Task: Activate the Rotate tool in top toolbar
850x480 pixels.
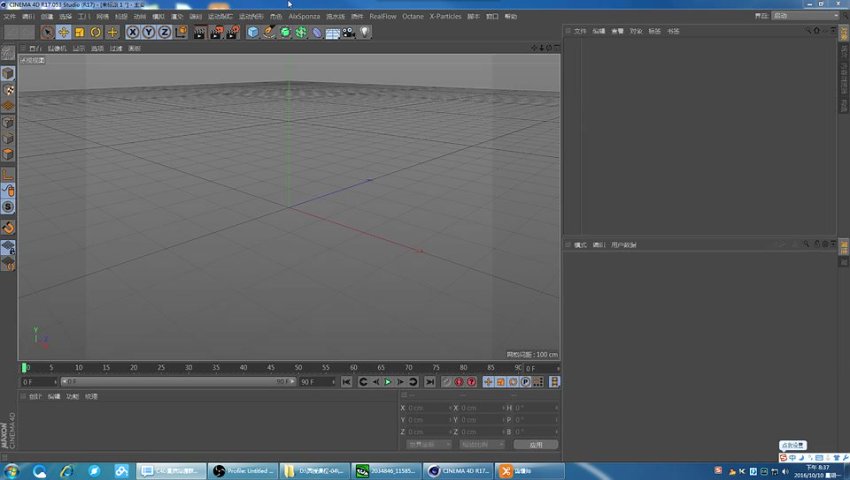Action: click(96, 33)
